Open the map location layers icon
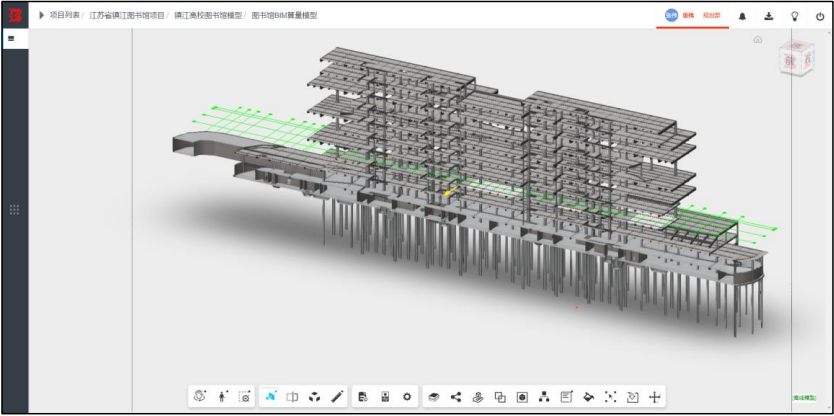 [x=478, y=396]
